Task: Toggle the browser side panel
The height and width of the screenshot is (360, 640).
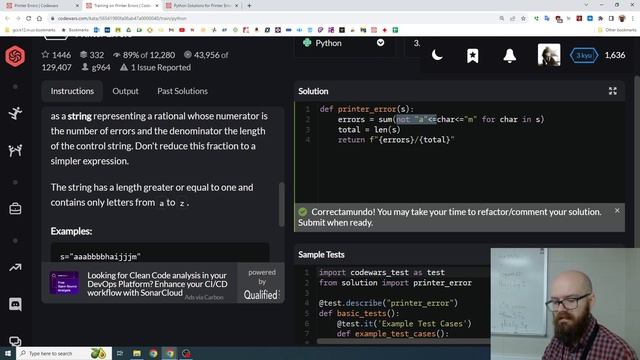Action: click(611, 18)
